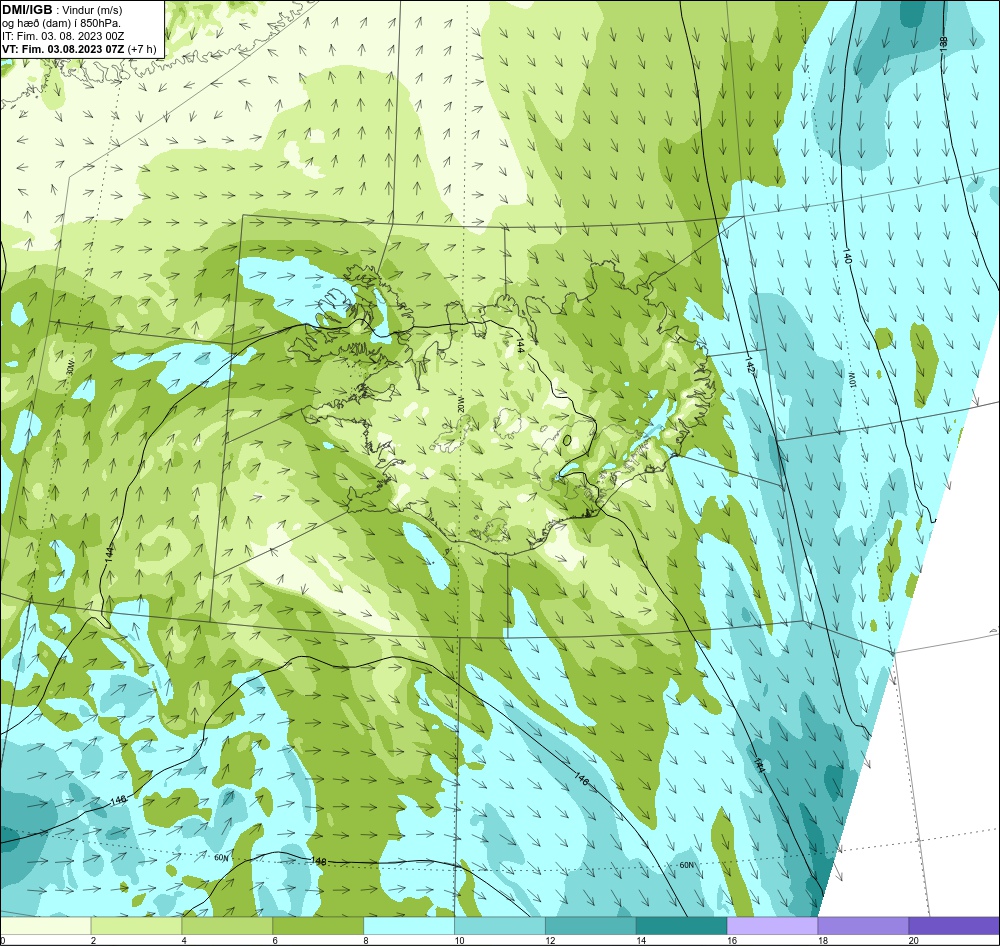The width and height of the screenshot is (1000, 946).
Task: Click the 'IT: Fim. 03. 08. 2023 00Z' line
Action: point(62,36)
